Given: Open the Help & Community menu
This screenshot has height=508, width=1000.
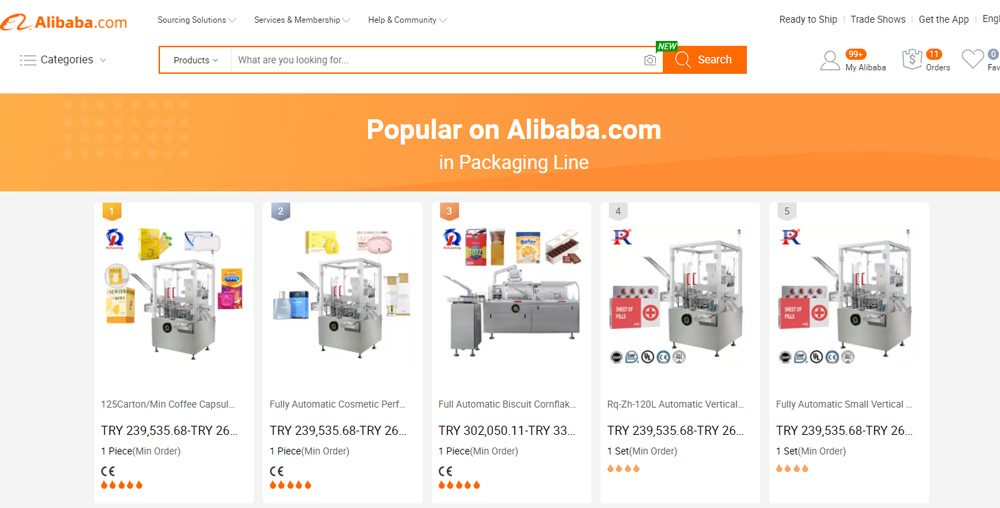Looking at the screenshot, I should tap(407, 20).
